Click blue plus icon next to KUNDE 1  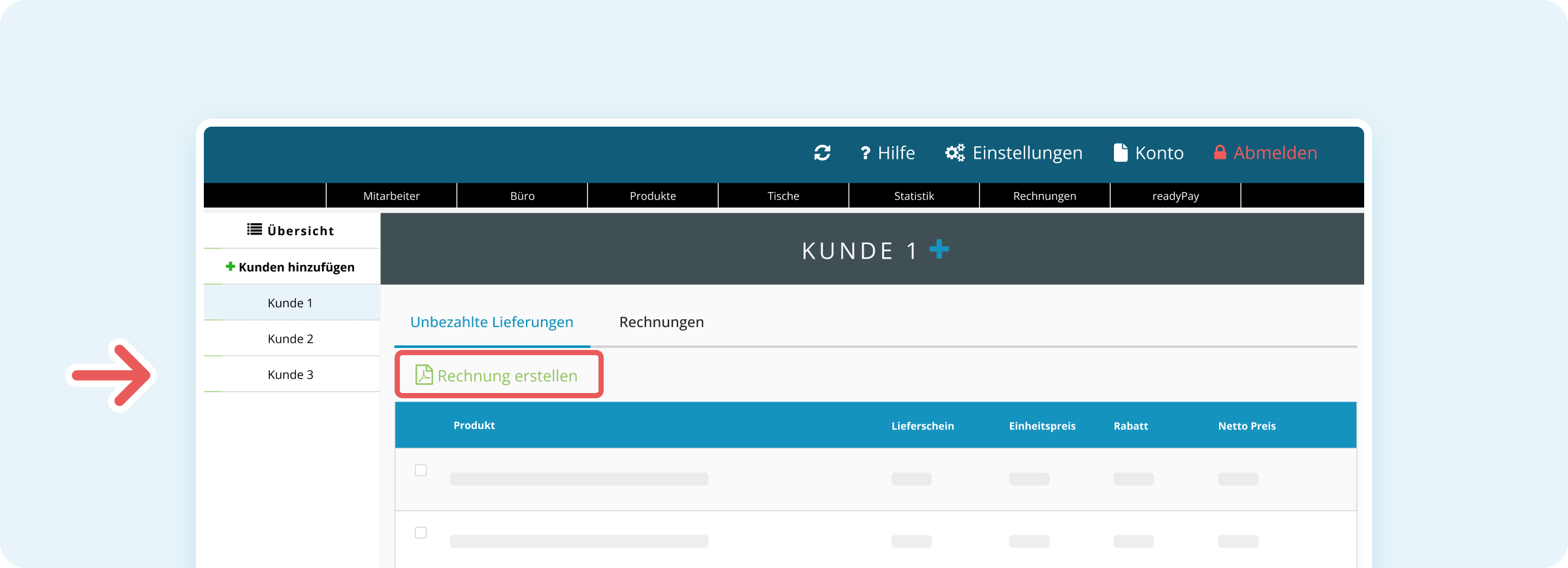[x=939, y=249]
